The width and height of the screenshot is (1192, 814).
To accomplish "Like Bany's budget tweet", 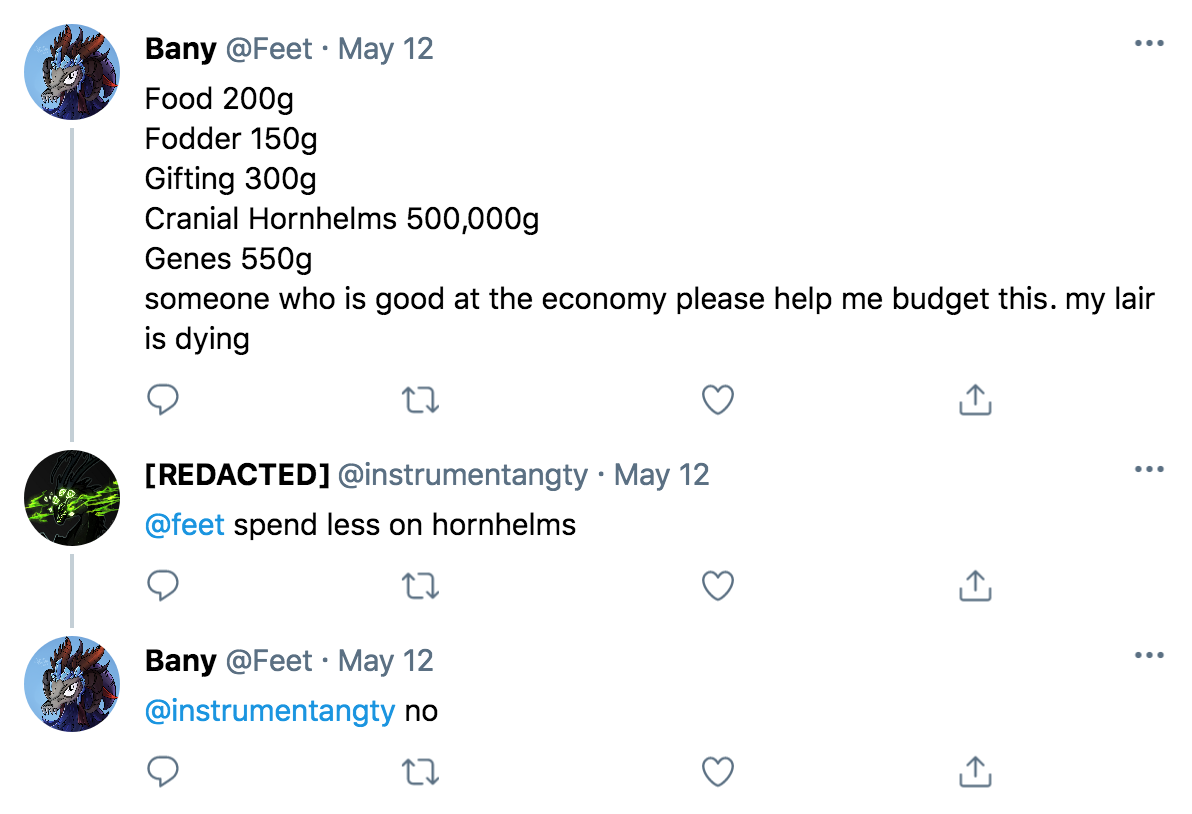I will tap(718, 401).
